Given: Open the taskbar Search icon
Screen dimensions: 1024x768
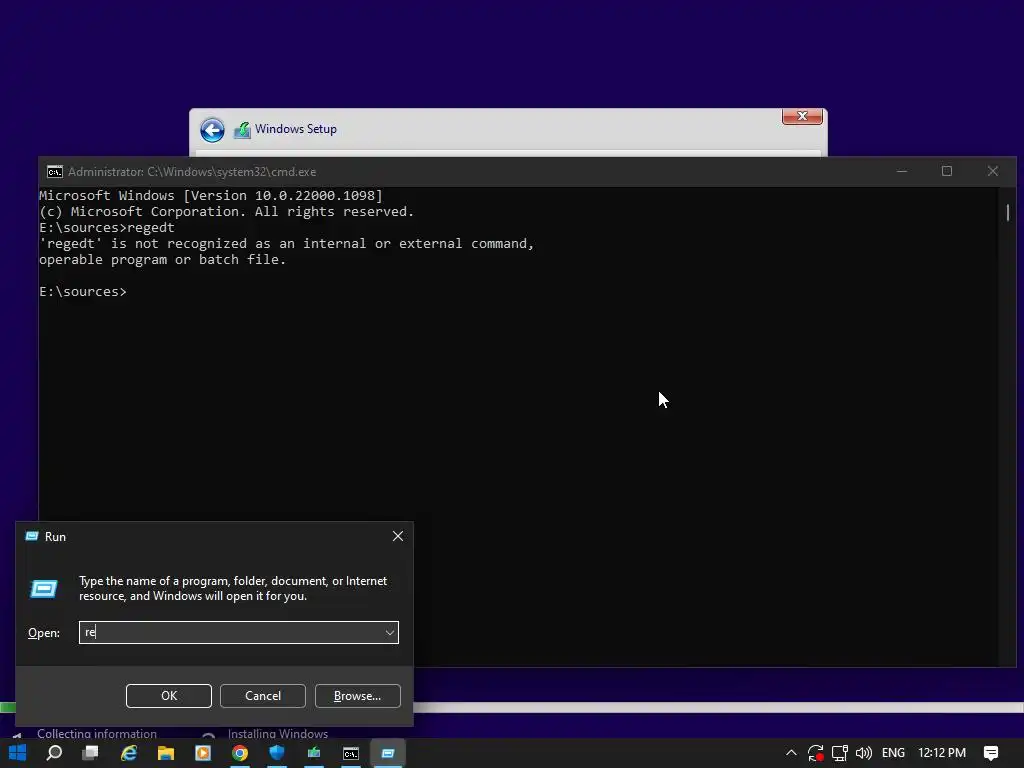Looking at the screenshot, I should (54, 753).
